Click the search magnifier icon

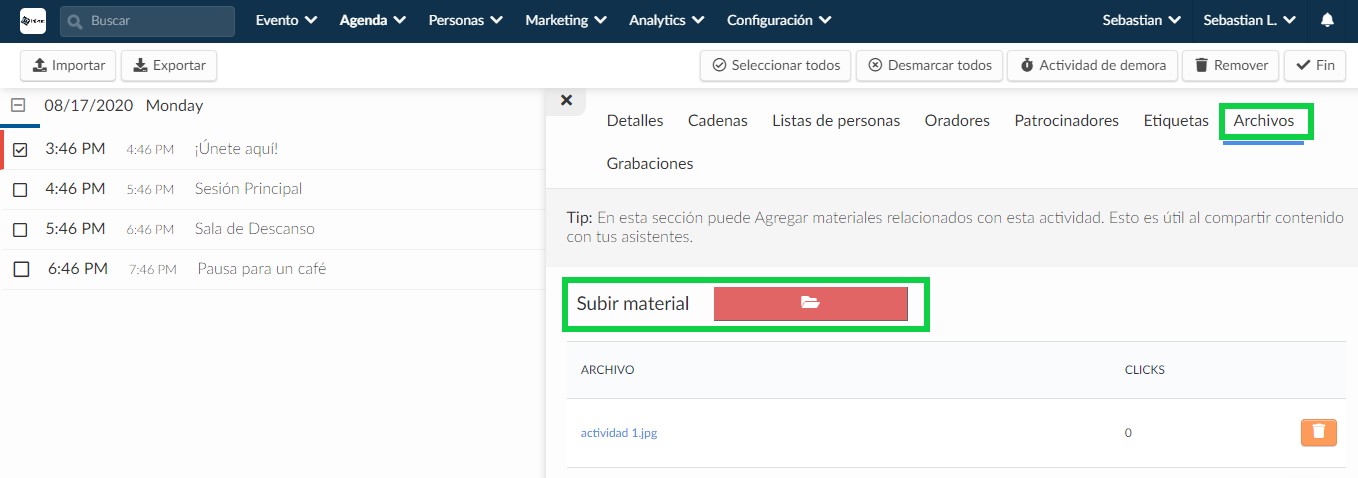76,20
